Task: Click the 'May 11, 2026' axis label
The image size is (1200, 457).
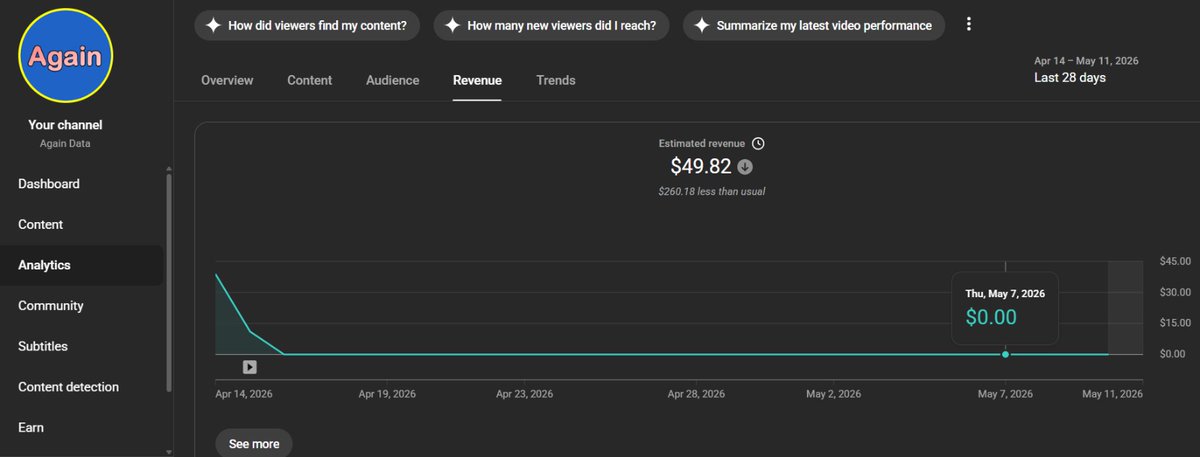Action: [x=1112, y=394]
